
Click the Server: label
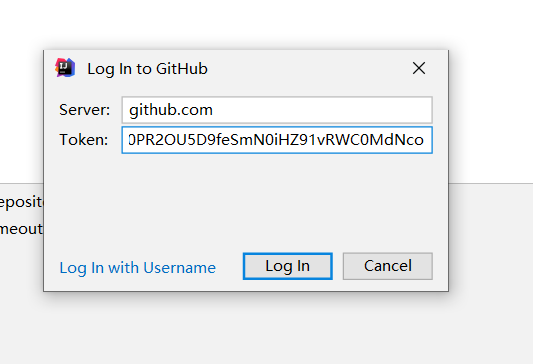click(x=85, y=110)
